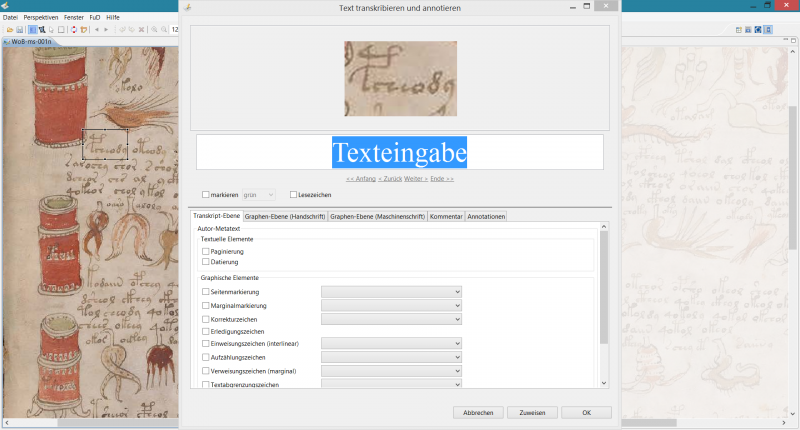
Task: Check the Erledigungszeichen option
Action: tap(206, 332)
